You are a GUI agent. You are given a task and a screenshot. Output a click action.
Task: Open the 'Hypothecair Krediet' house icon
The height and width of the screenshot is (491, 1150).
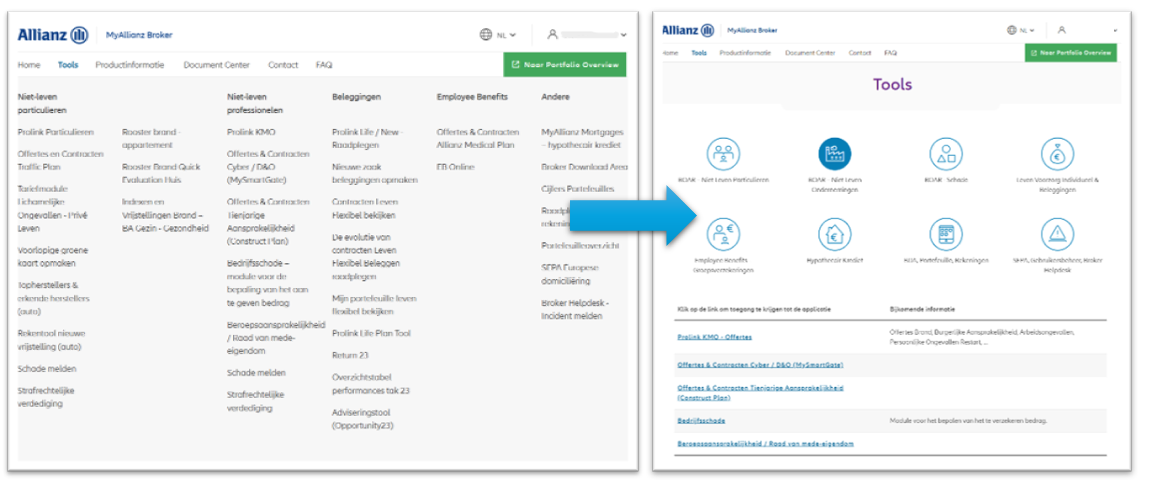835,234
